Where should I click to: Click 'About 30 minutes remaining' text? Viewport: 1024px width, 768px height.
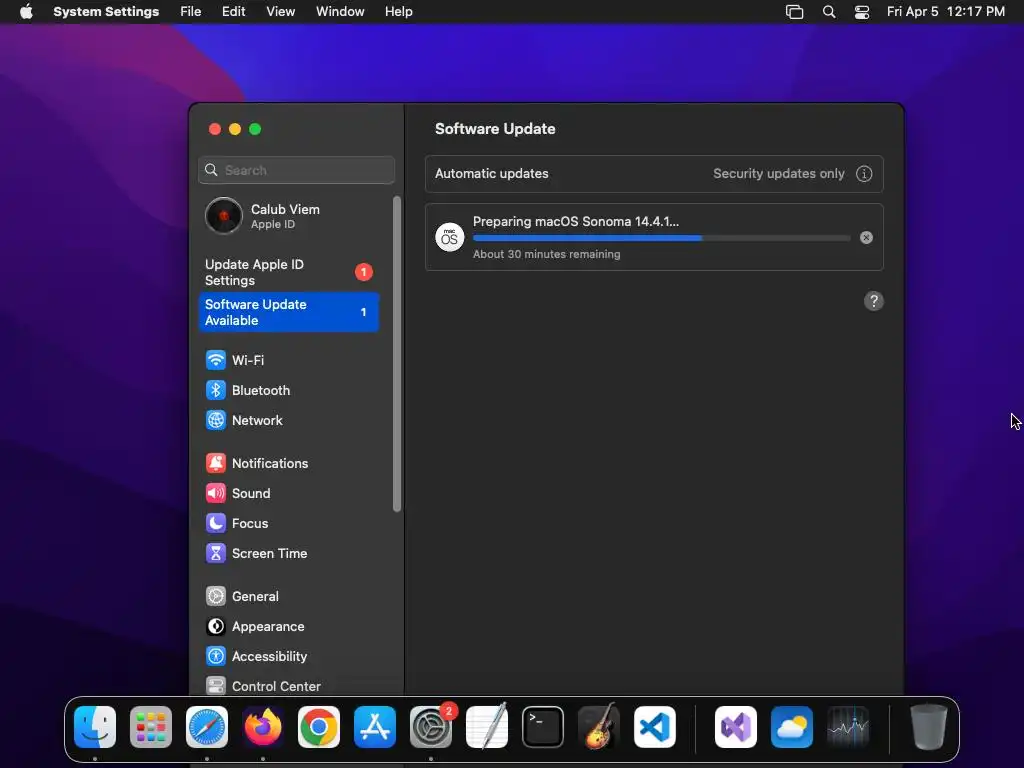pyautogui.click(x=547, y=254)
